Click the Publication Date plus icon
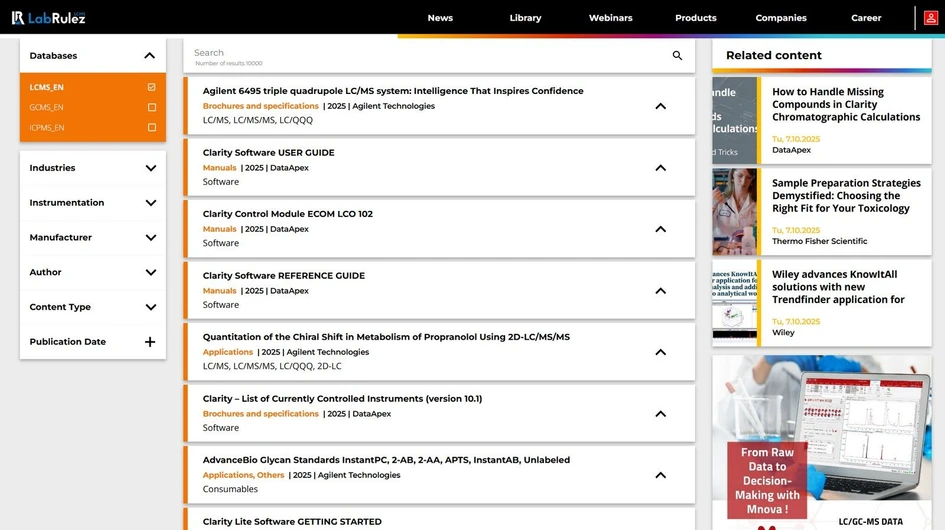Screen dimensions: 945x530 pyautogui.click(x=150, y=342)
